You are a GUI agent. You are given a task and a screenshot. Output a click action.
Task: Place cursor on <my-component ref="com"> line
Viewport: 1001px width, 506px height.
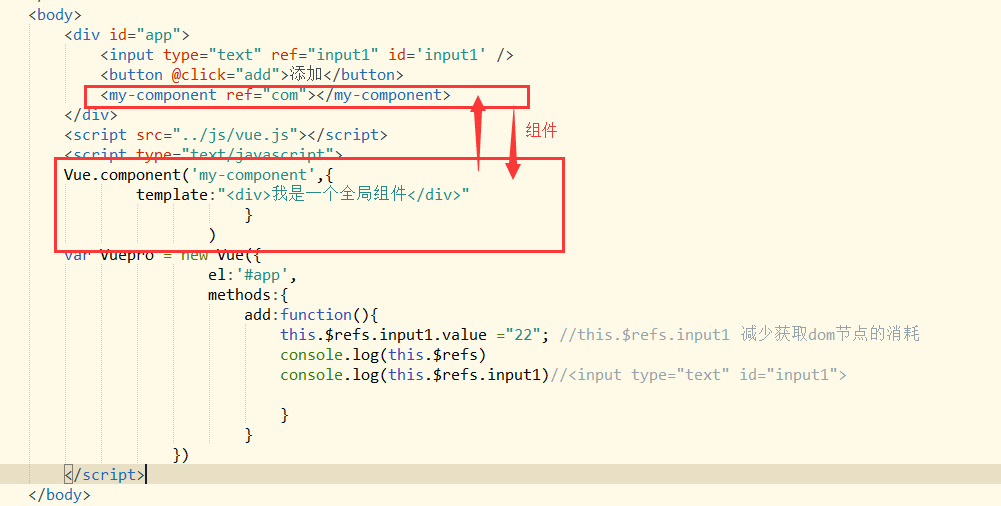276,95
